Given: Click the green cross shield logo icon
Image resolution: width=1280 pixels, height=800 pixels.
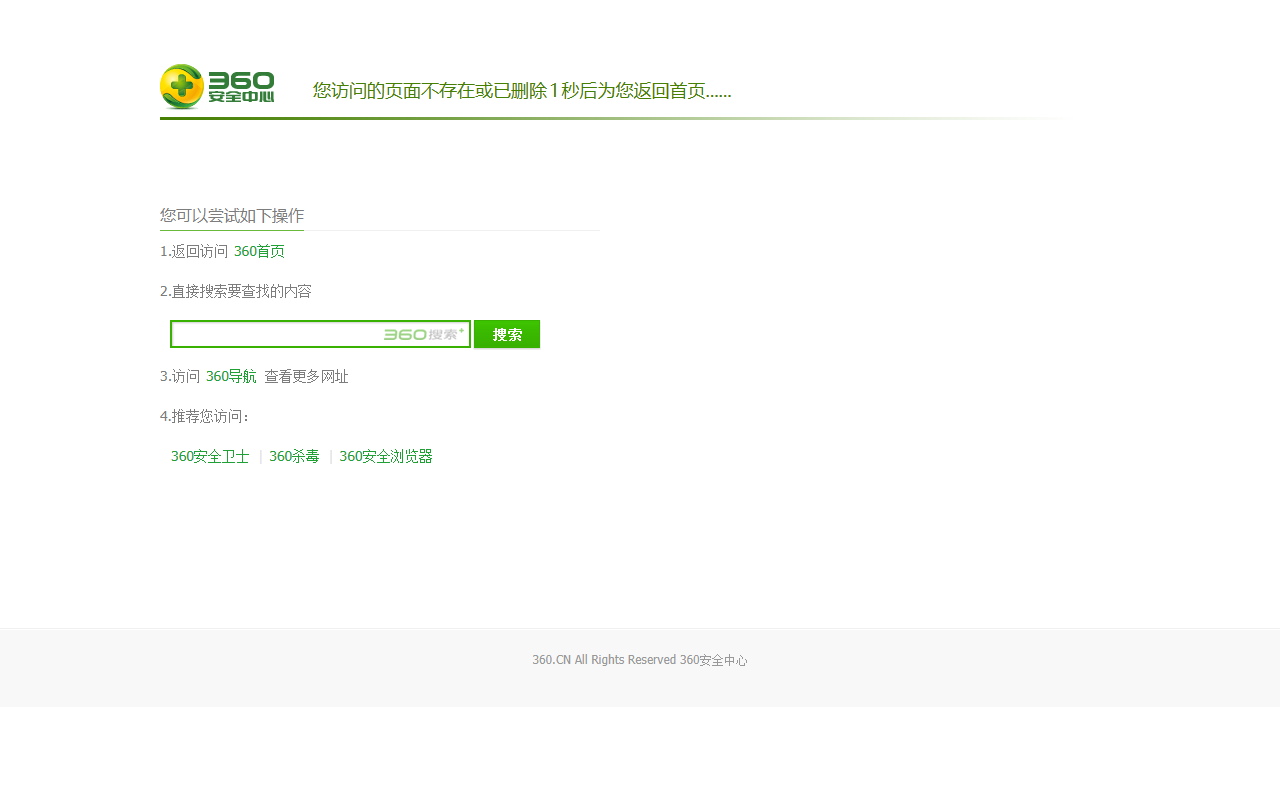Looking at the screenshot, I should point(183,86).
